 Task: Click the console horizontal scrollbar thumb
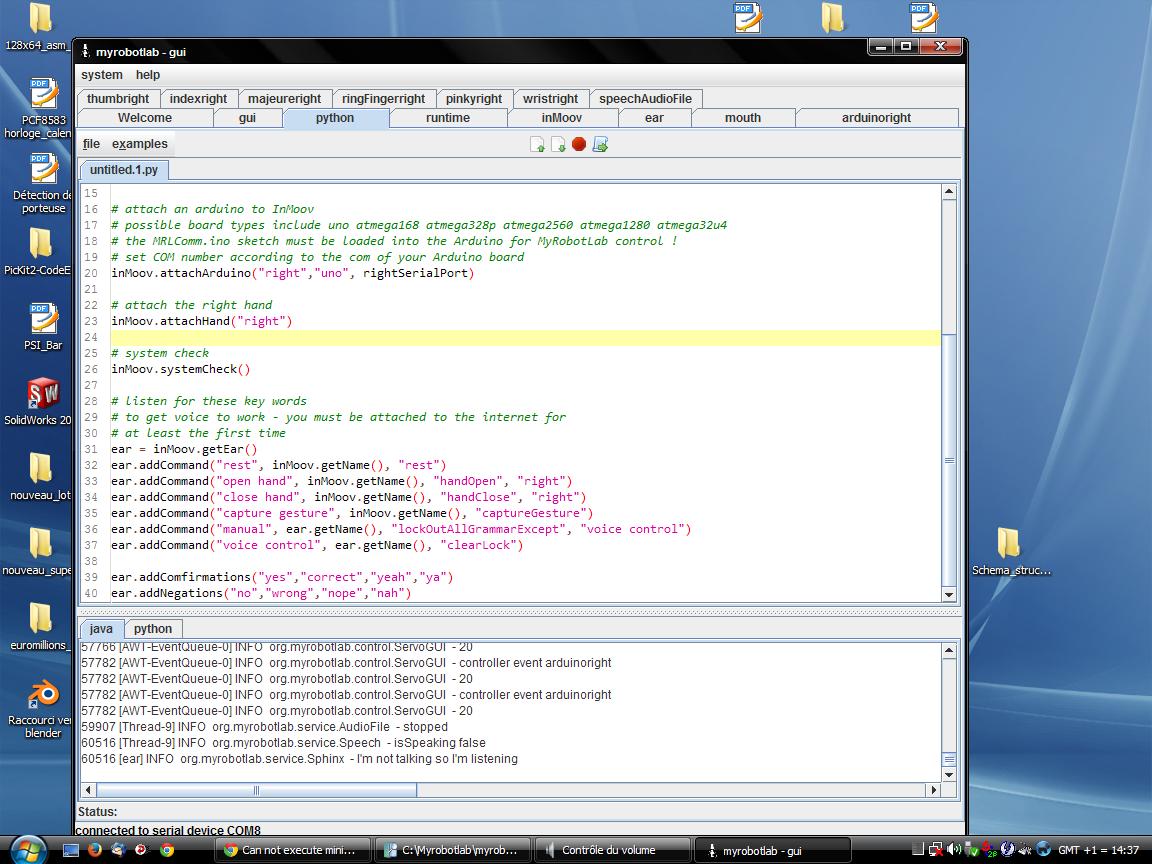[256, 790]
